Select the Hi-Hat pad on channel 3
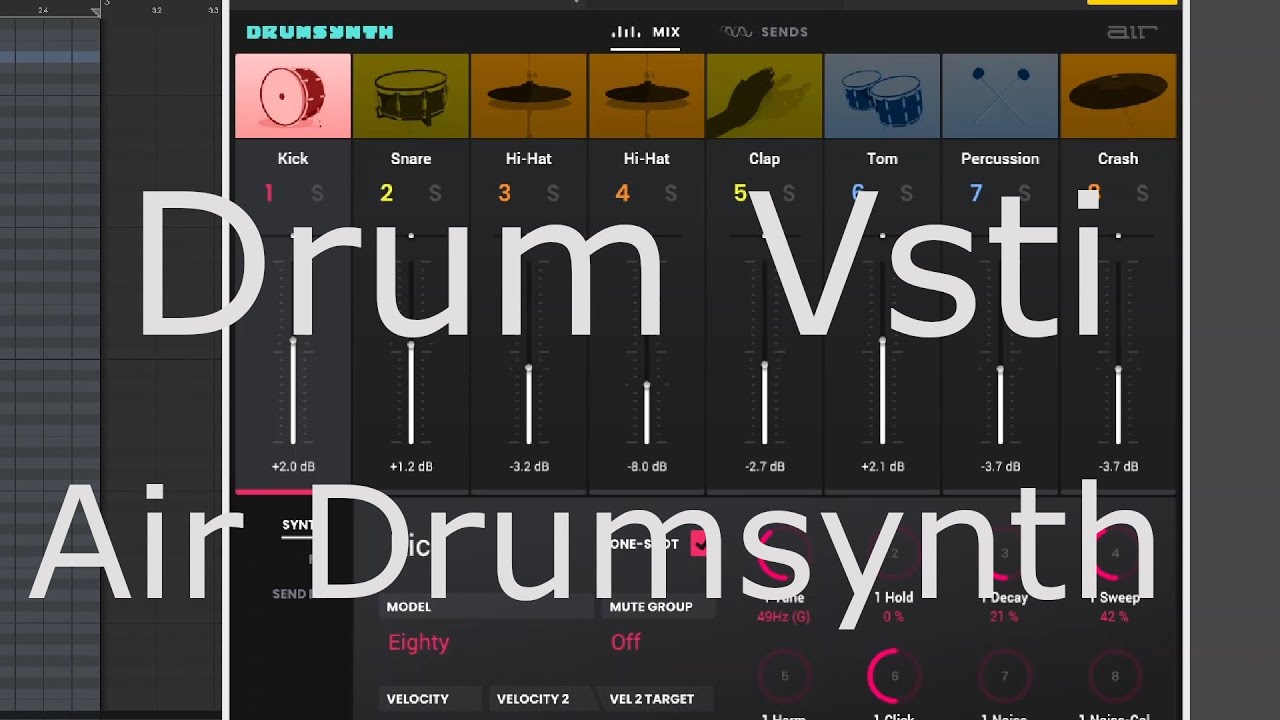Screen dimensions: 1280x720 (529, 96)
